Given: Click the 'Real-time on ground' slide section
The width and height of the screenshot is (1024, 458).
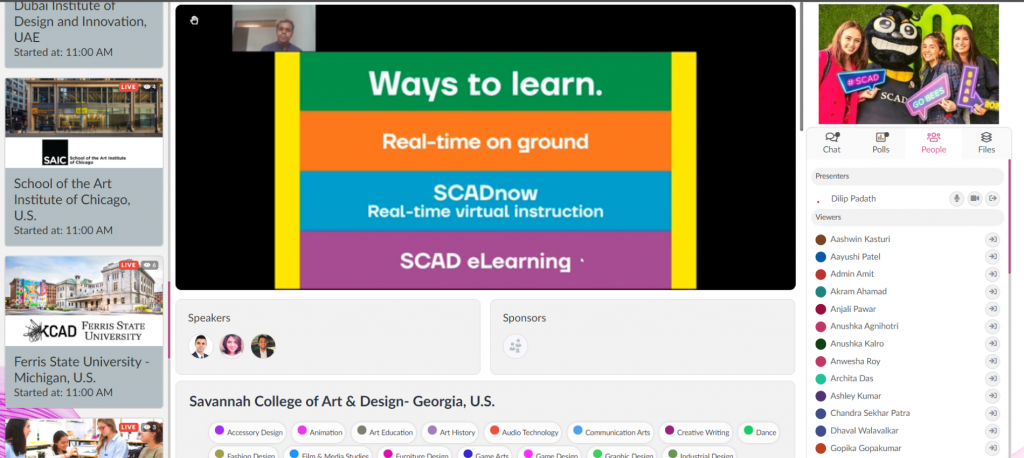Looking at the screenshot, I should pyautogui.click(x=485, y=141).
